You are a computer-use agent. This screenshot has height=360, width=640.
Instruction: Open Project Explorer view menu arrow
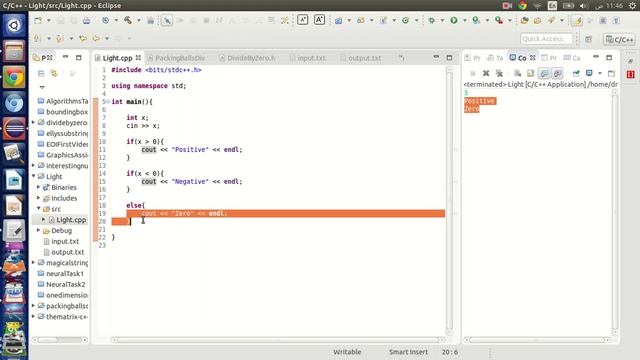(x=42, y=87)
